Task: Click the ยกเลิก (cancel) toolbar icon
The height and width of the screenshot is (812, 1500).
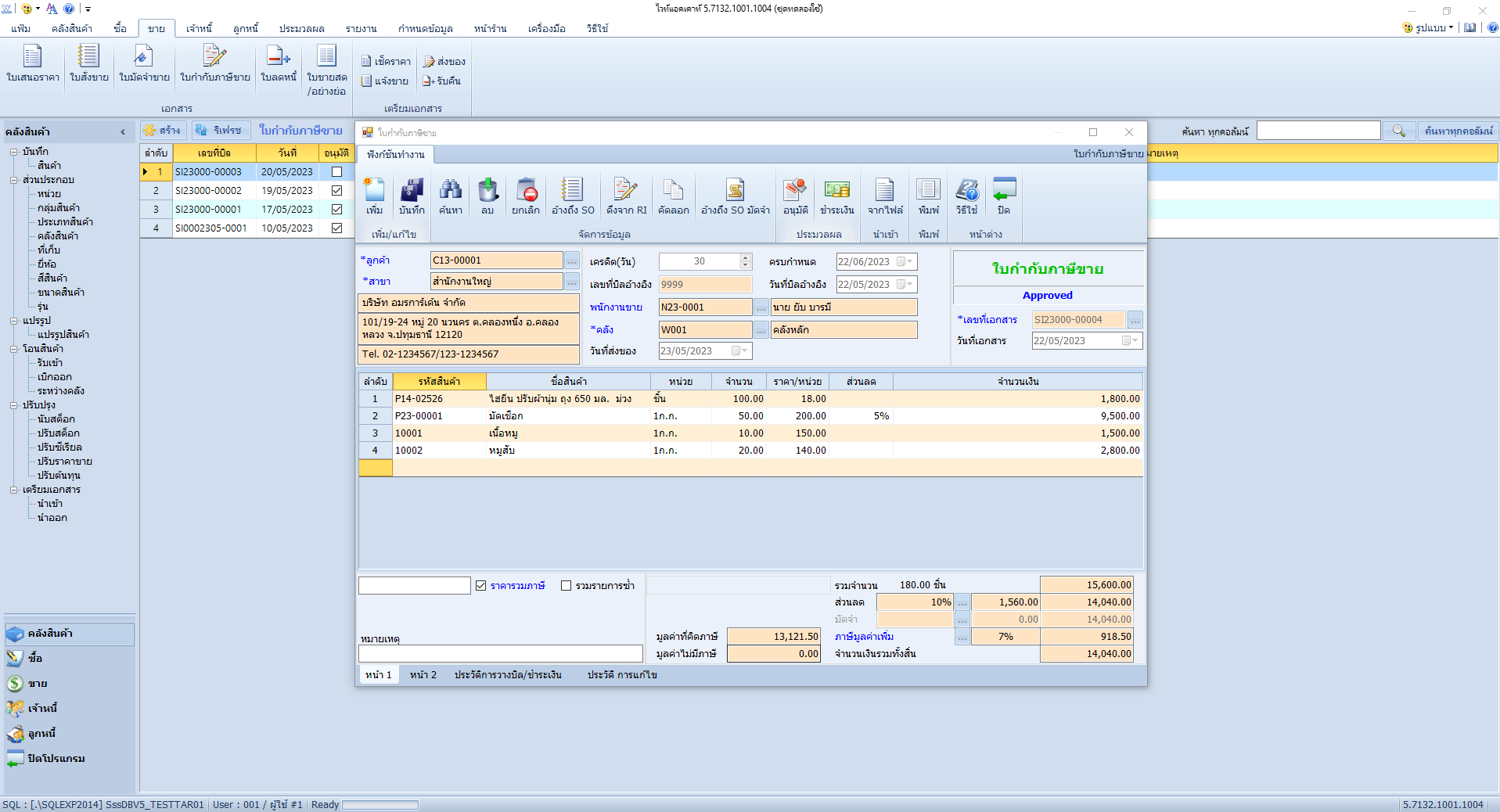Action: coord(526,196)
